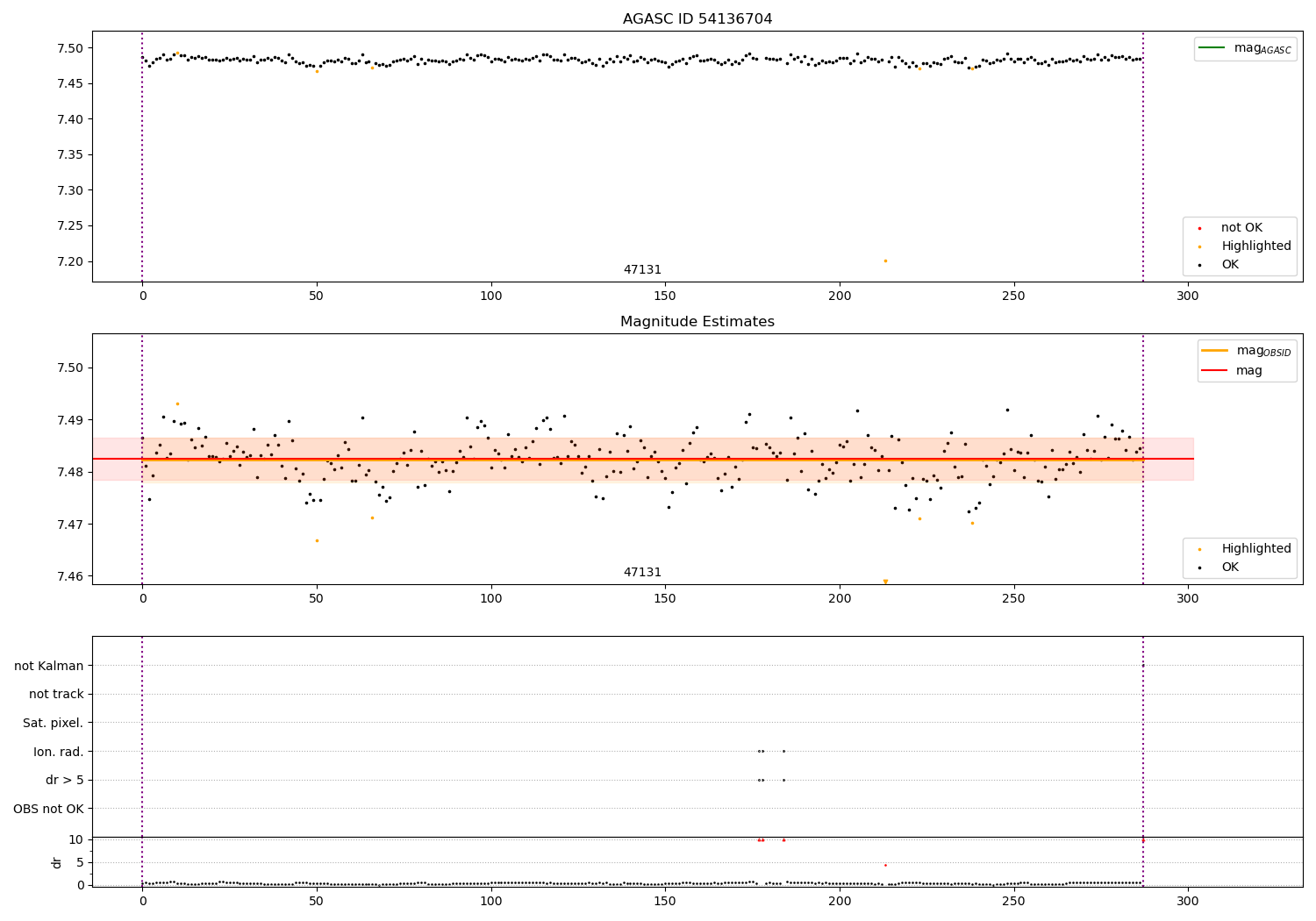1316x921 pixels.
Task: Click the 'not Kalman' axis label
Action: 49,666
